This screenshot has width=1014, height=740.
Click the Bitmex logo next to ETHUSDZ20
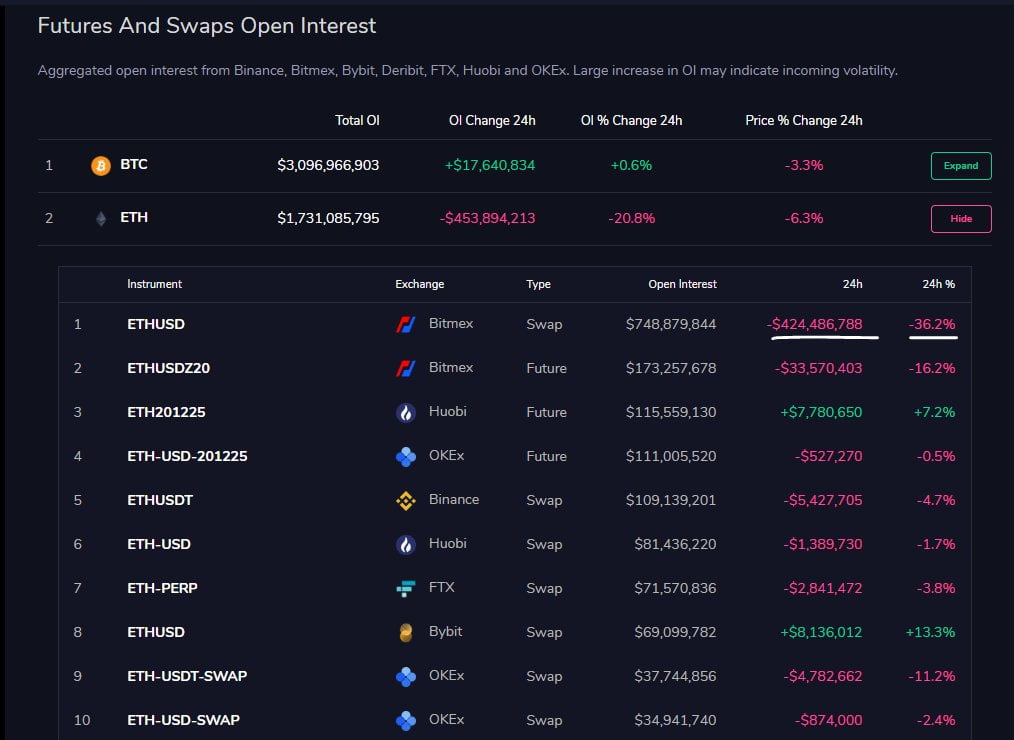(404, 367)
